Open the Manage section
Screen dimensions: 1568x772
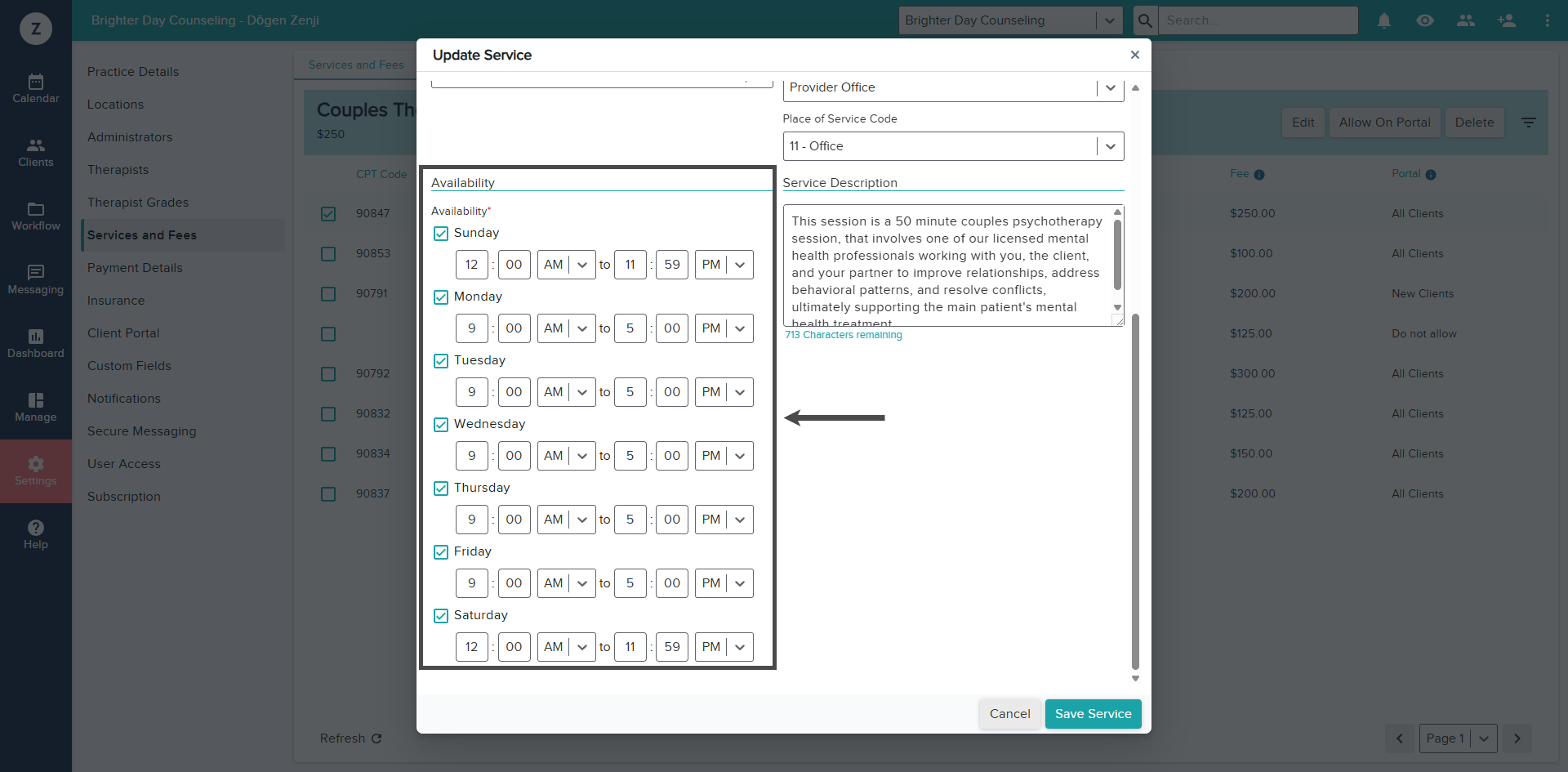tap(36, 408)
